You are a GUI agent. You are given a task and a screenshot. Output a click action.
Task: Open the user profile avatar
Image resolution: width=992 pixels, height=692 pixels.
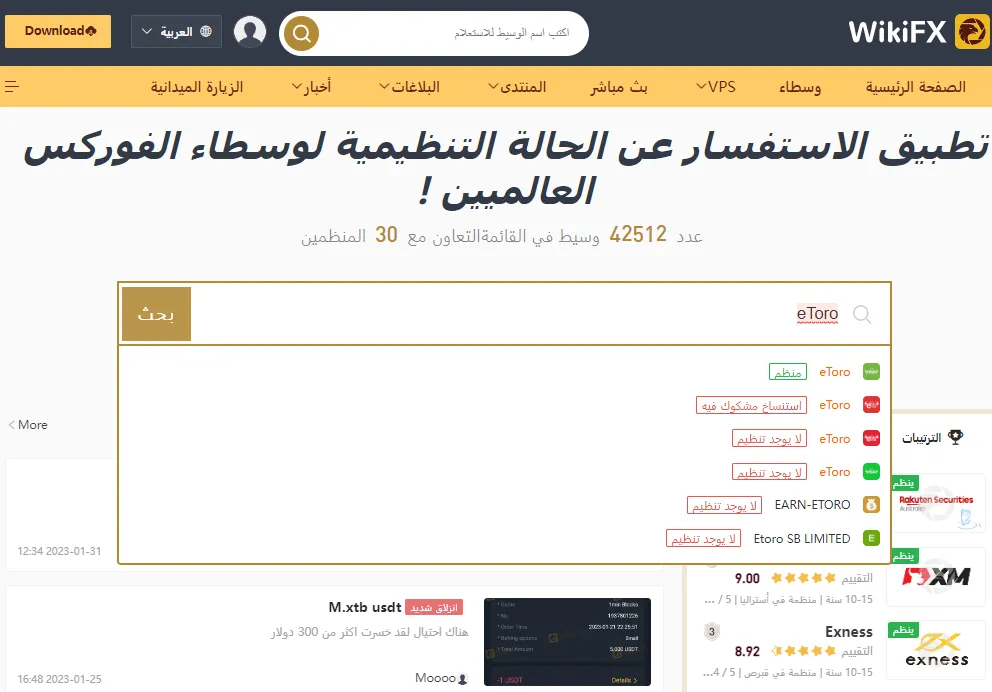(250, 32)
